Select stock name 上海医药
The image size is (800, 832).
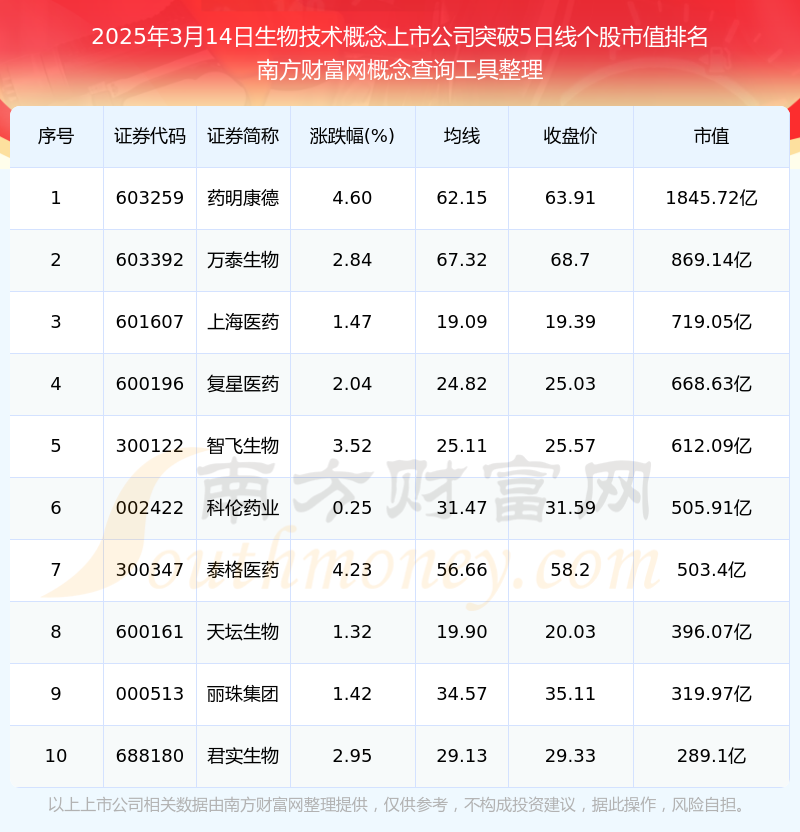[243, 322]
